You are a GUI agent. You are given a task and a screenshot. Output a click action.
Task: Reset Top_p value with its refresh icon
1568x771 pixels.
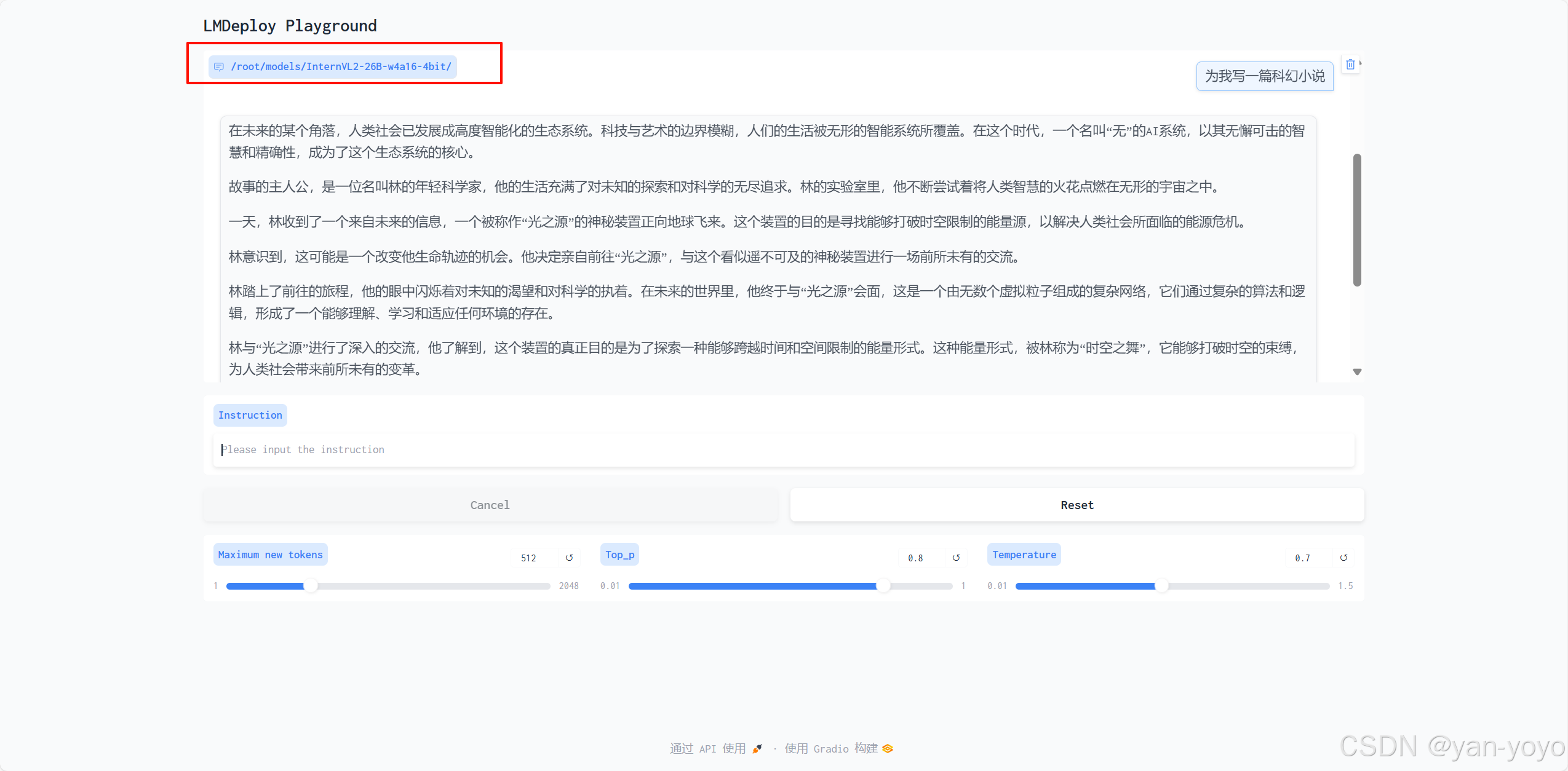click(x=956, y=557)
